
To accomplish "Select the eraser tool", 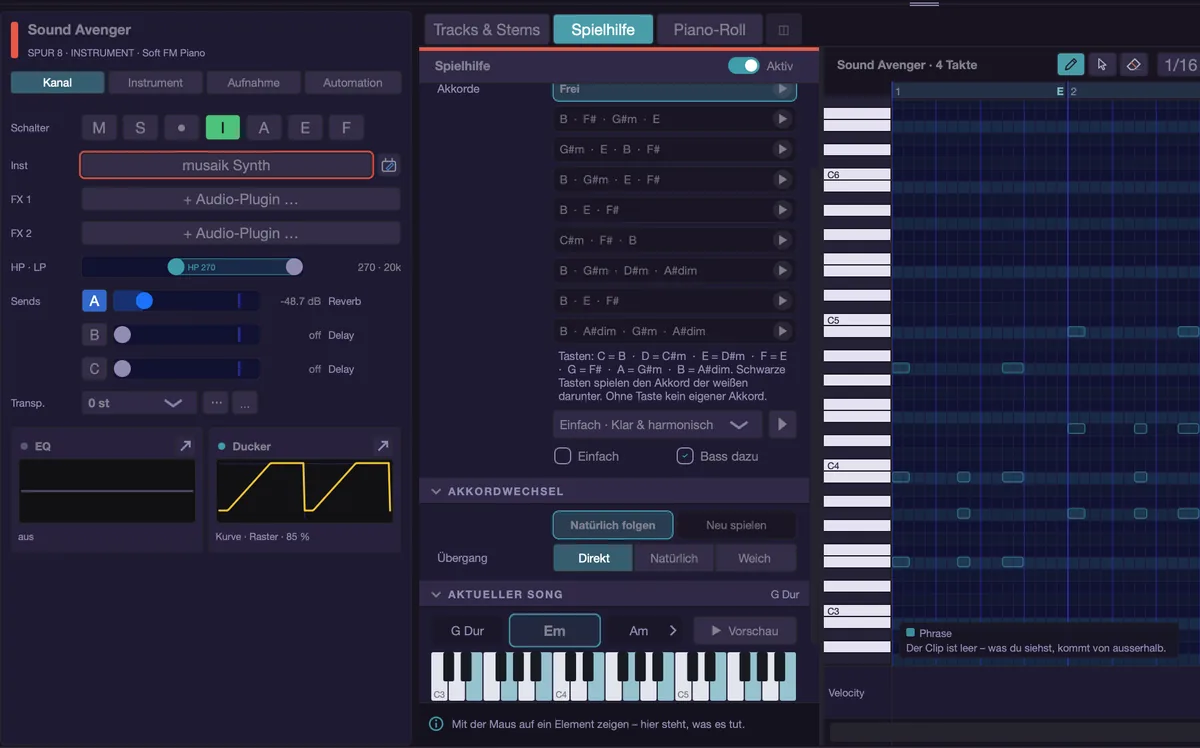I will click(1133, 65).
